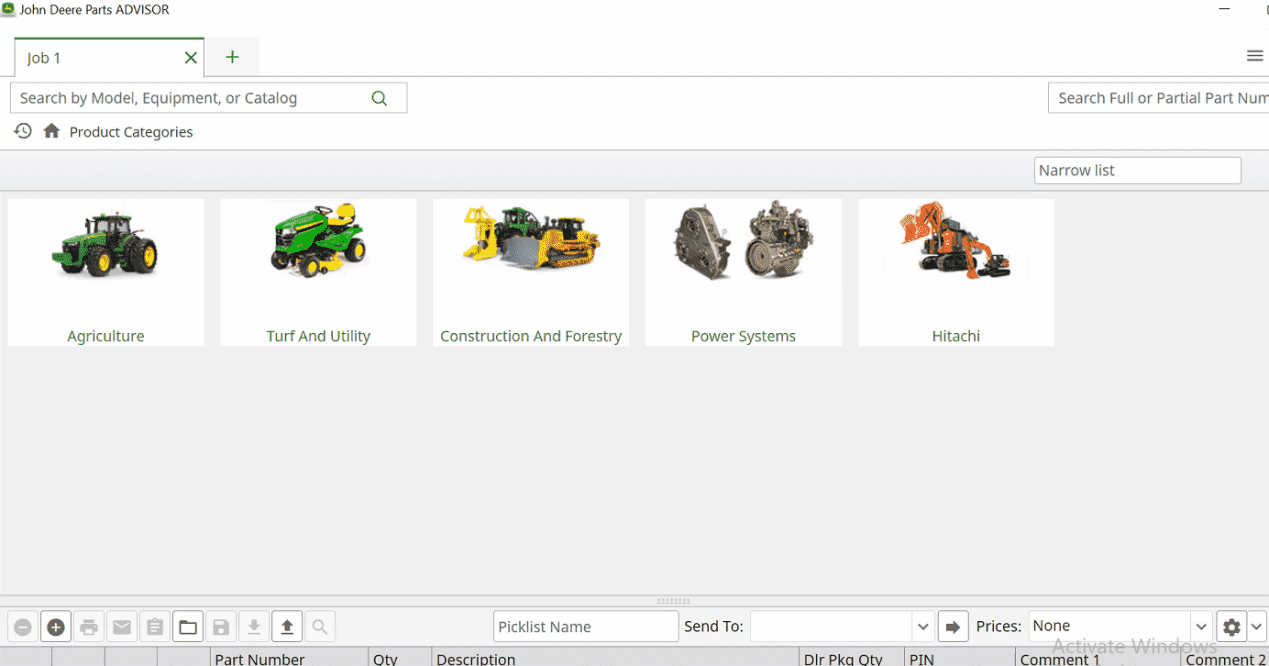Viewport: 1269px width, 666px height.
Task: Open the history icon beside home
Action: pos(23,131)
